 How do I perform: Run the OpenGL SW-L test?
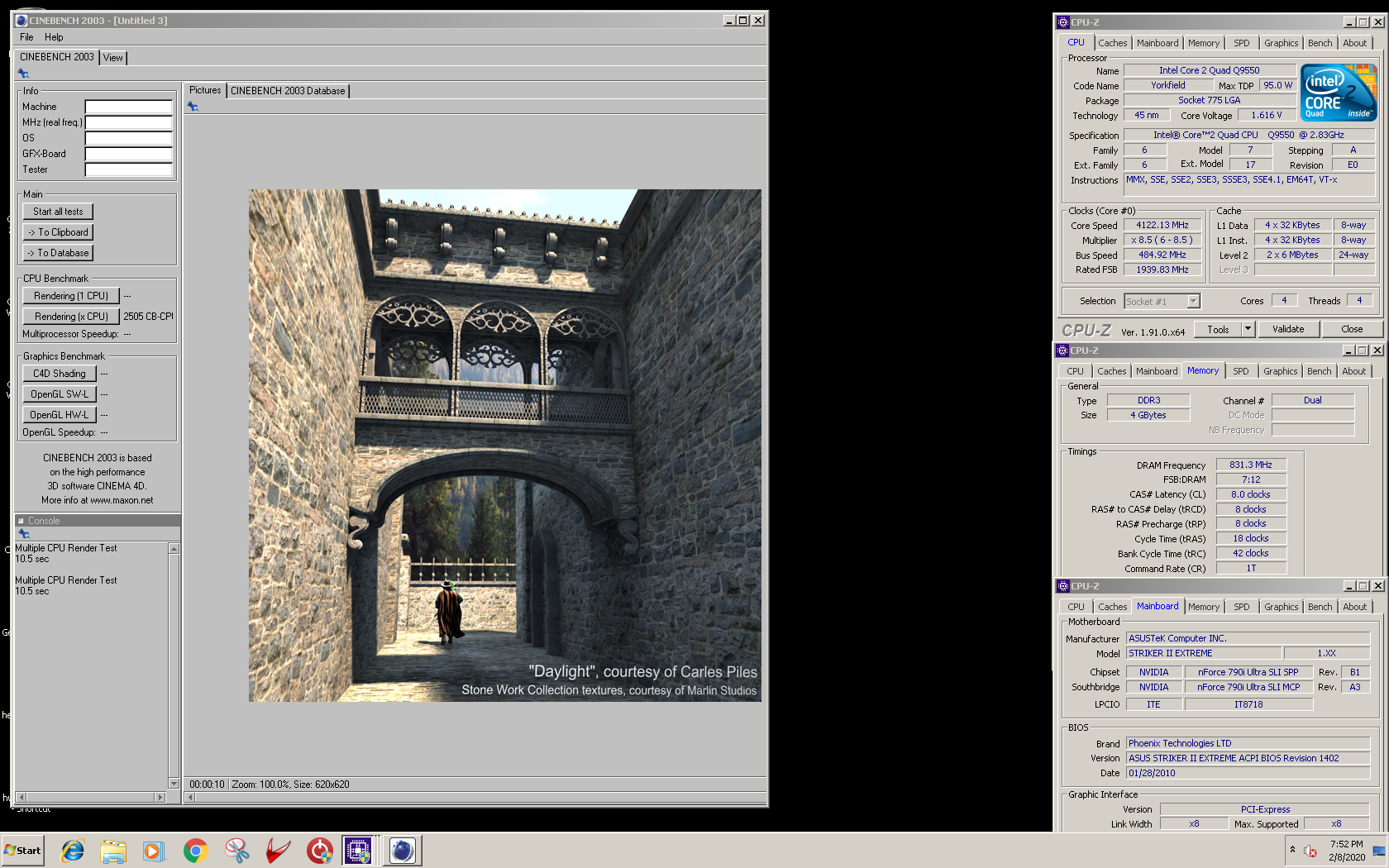point(60,394)
